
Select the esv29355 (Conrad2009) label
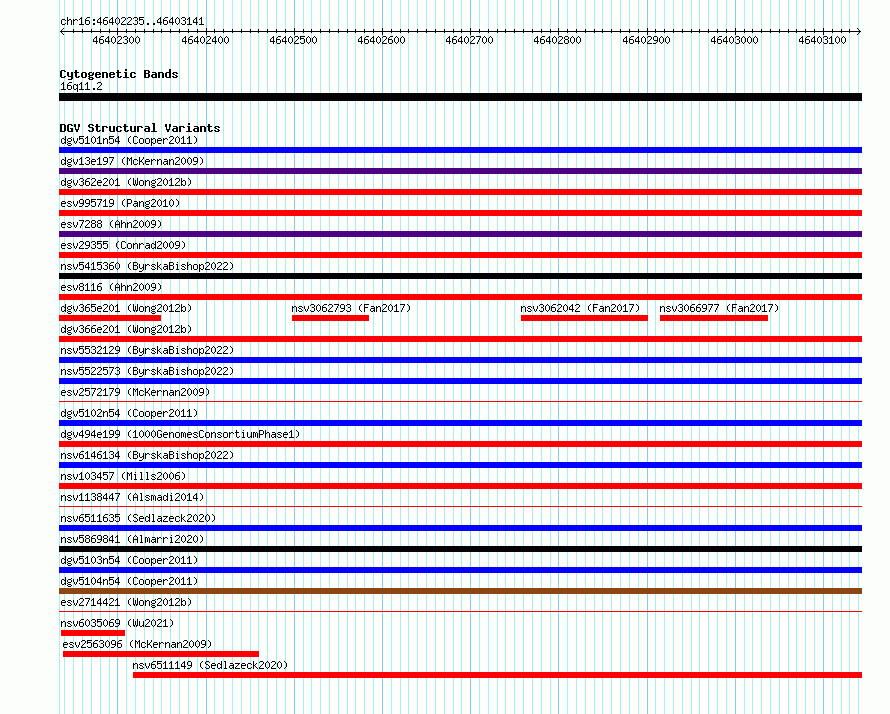[123, 245]
